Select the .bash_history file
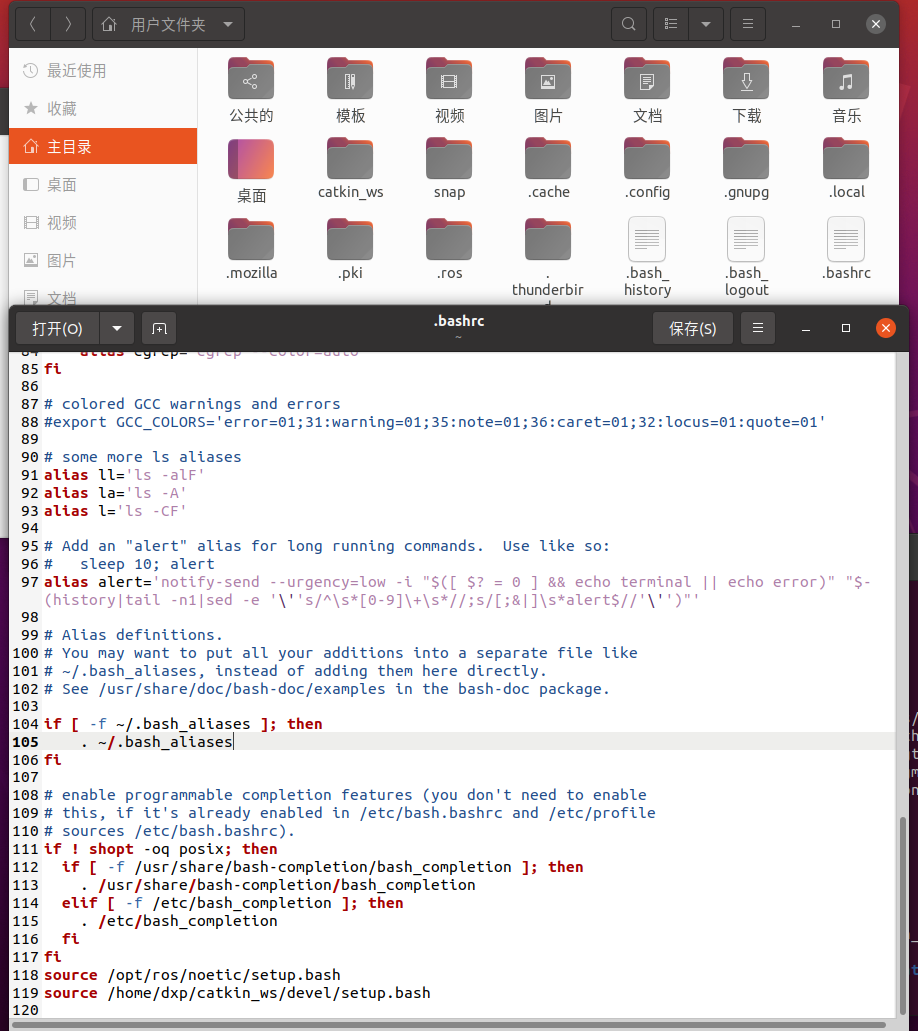Screen dimensions: 918x1031 [x=647, y=239]
